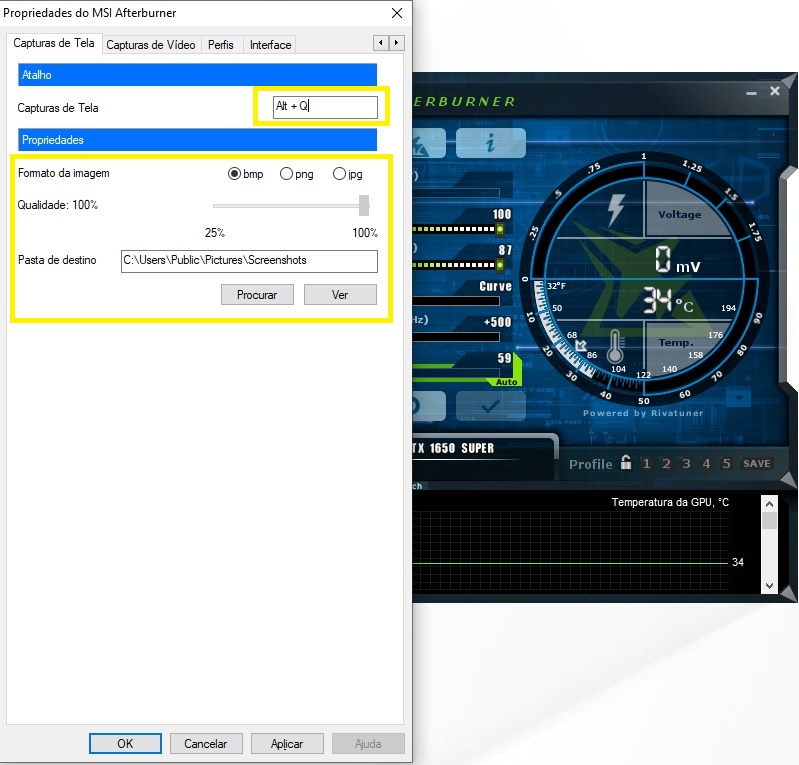Select Afterburner profile slot 3

(686, 463)
